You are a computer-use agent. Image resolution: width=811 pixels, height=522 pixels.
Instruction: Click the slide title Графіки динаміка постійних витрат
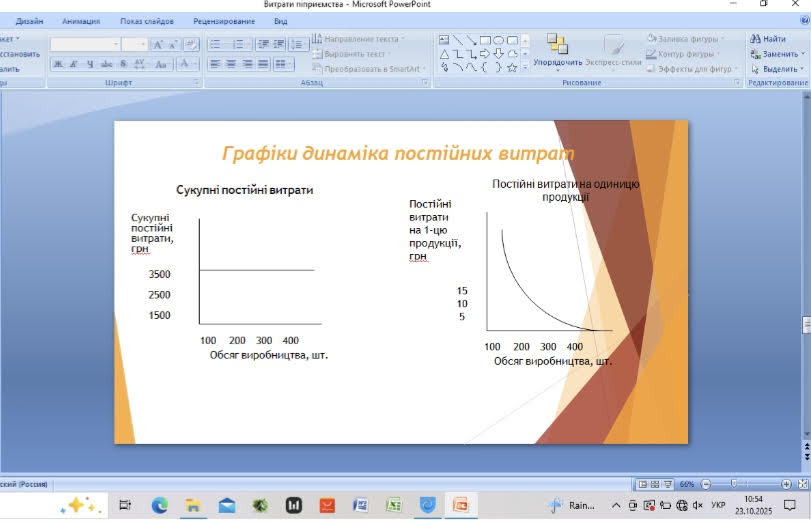(398, 153)
